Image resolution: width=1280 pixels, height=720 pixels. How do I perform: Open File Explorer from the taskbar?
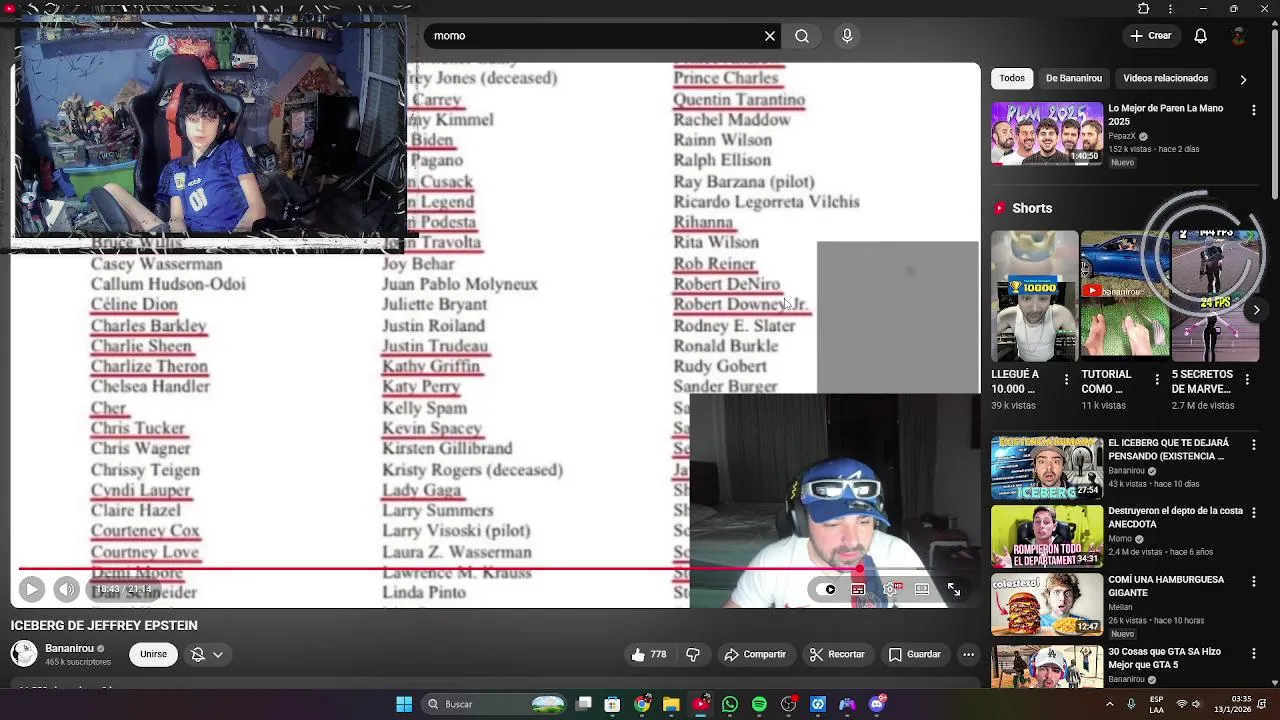671,704
